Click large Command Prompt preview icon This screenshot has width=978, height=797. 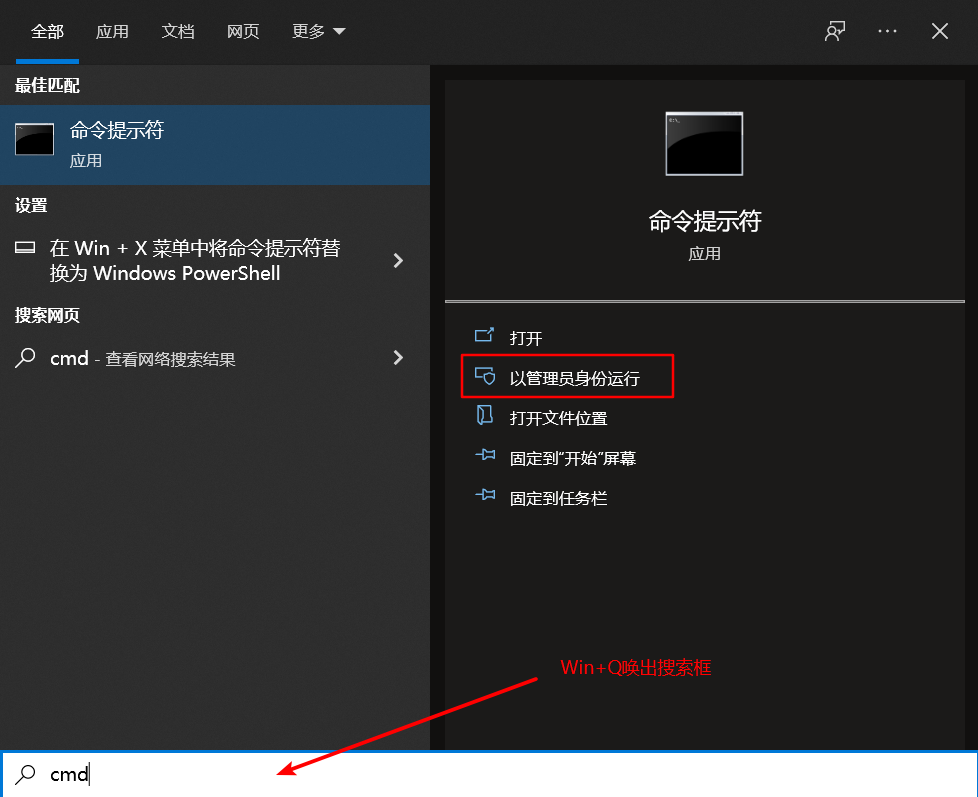(704, 143)
